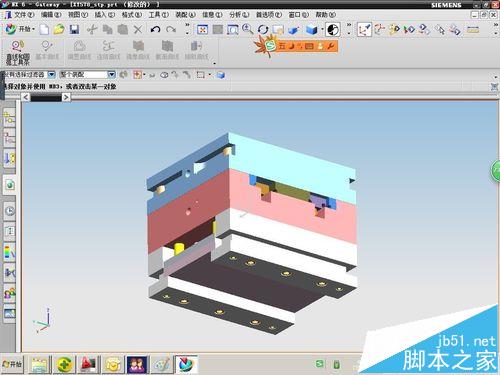
Task: Click the Pan view icon
Action: coord(278,29)
